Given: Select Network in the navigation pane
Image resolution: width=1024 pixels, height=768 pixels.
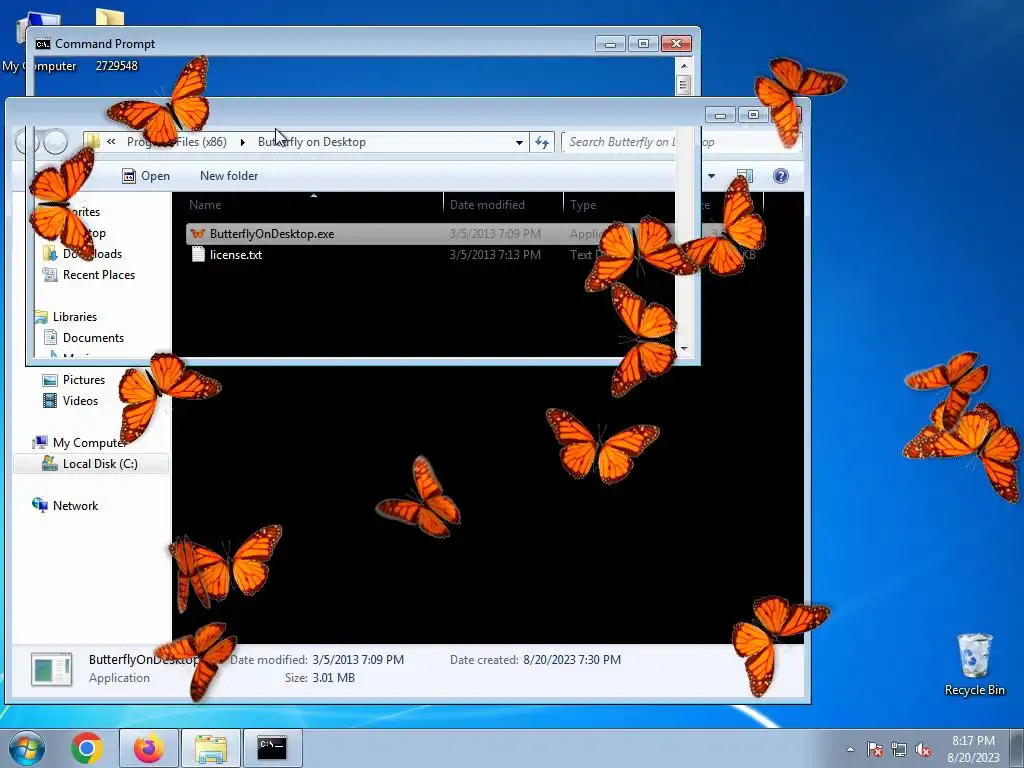Looking at the screenshot, I should [75, 505].
